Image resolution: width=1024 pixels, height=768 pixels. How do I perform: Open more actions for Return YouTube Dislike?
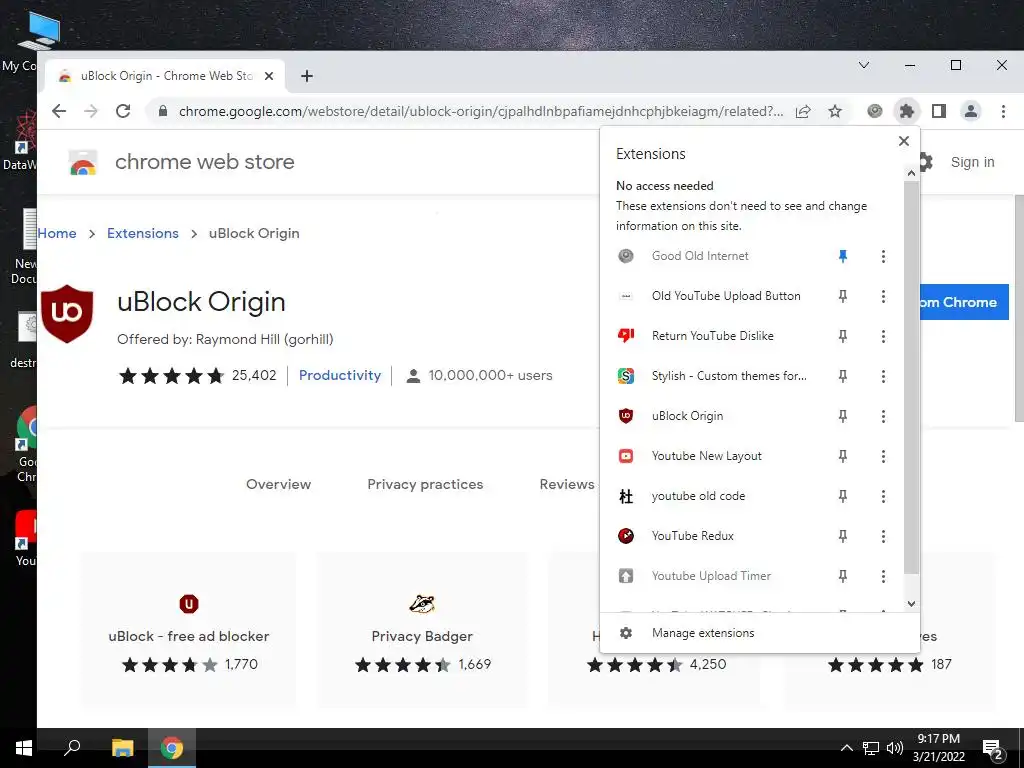[x=883, y=336]
